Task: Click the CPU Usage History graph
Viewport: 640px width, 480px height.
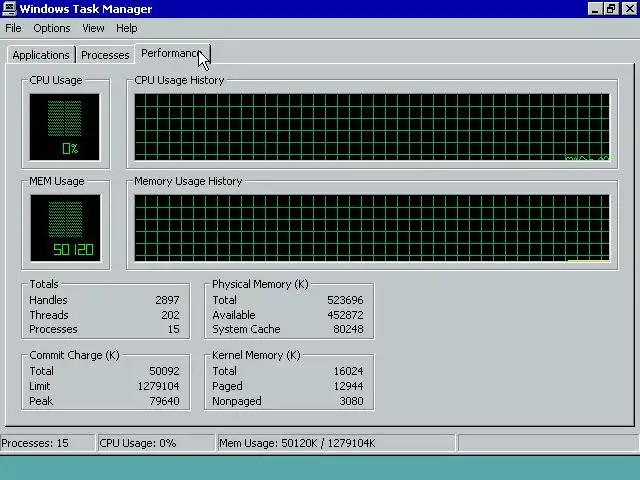Action: [372, 127]
